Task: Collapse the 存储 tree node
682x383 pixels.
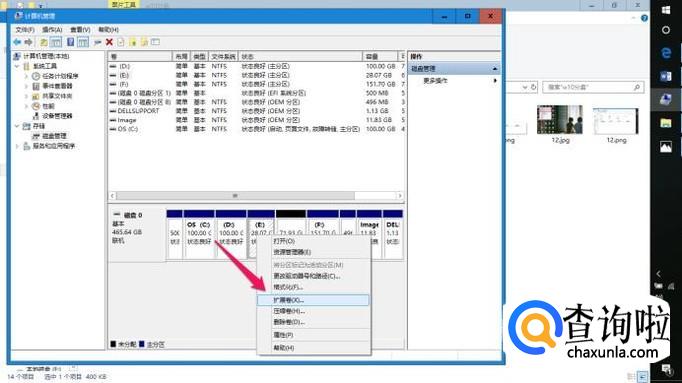Action: click(17, 126)
